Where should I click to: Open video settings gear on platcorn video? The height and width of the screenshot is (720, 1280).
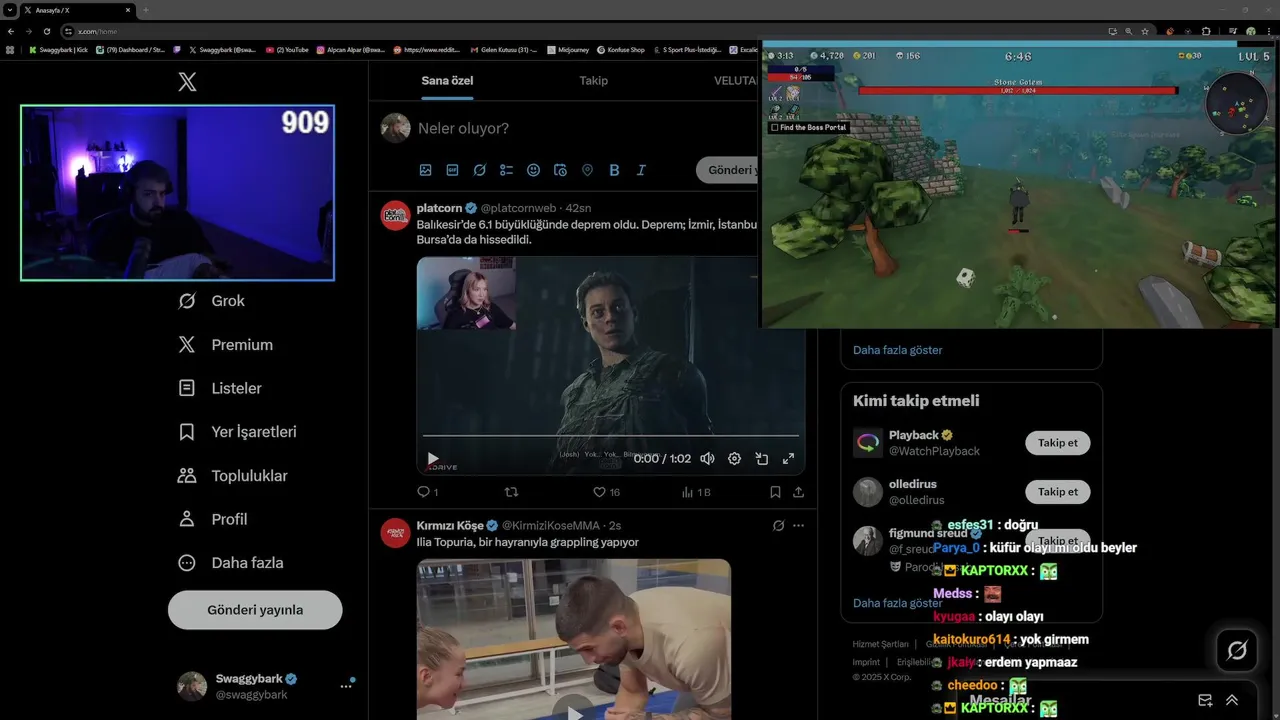point(734,458)
